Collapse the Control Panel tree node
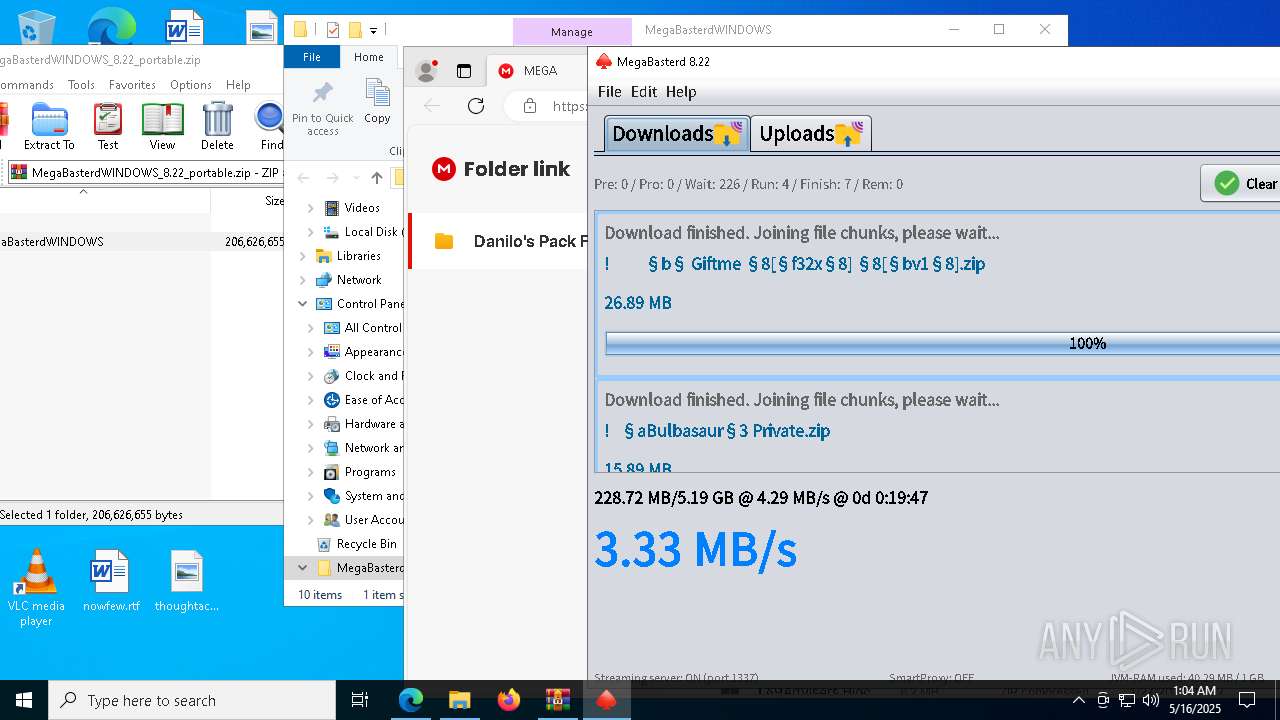 [x=302, y=304]
